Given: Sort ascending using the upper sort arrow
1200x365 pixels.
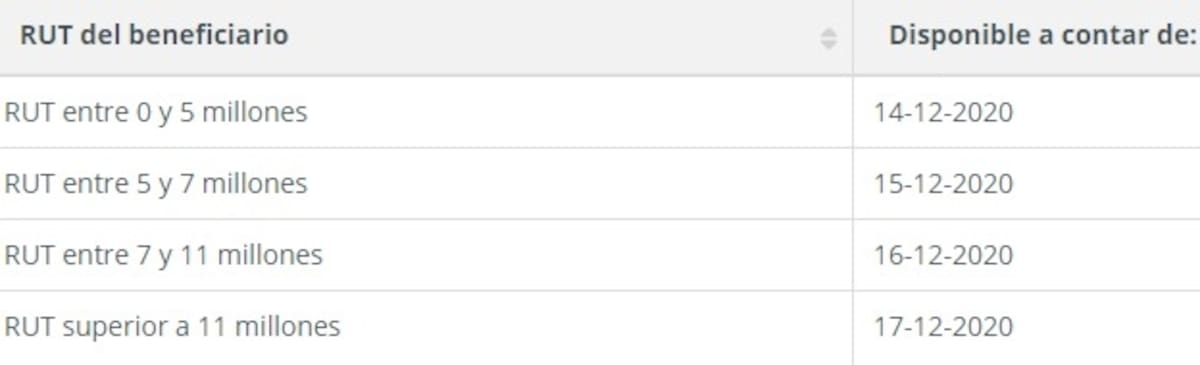Looking at the screenshot, I should coord(828,34).
